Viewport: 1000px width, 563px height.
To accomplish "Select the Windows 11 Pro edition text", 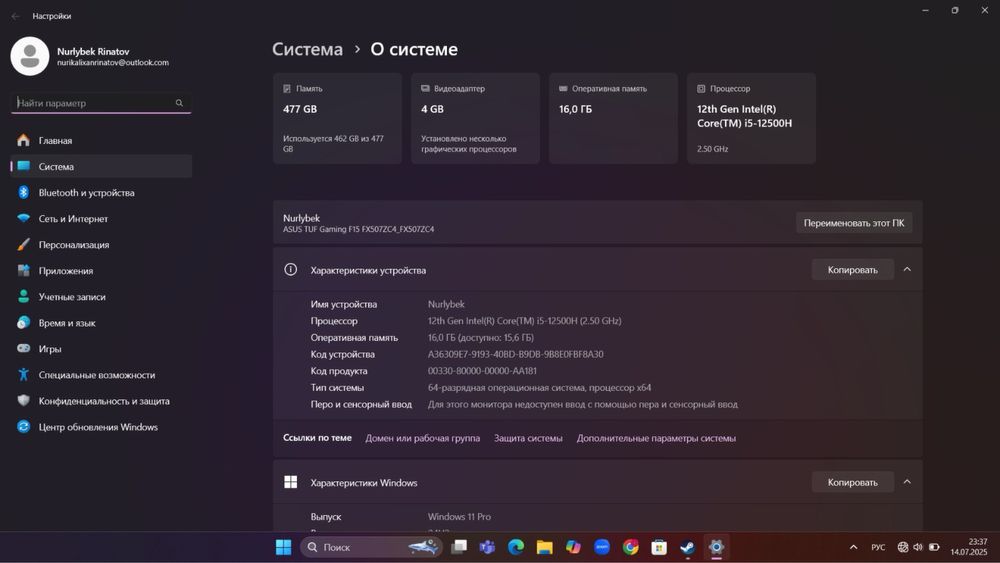I will click(x=459, y=517).
